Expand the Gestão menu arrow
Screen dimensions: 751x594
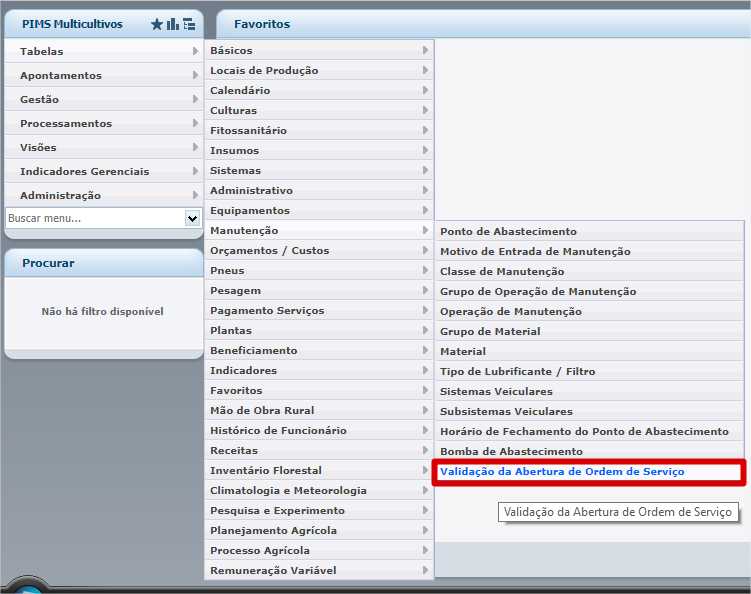[195, 99]
